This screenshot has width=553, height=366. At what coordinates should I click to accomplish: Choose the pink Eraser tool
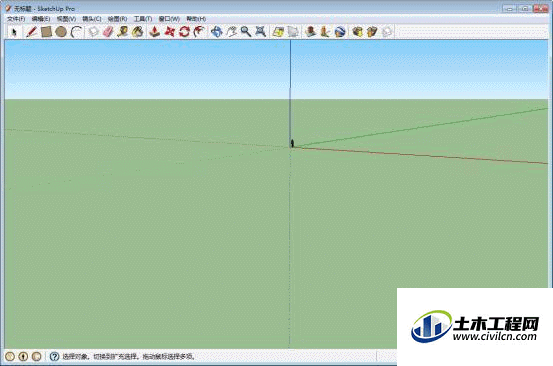click(108, 32)
